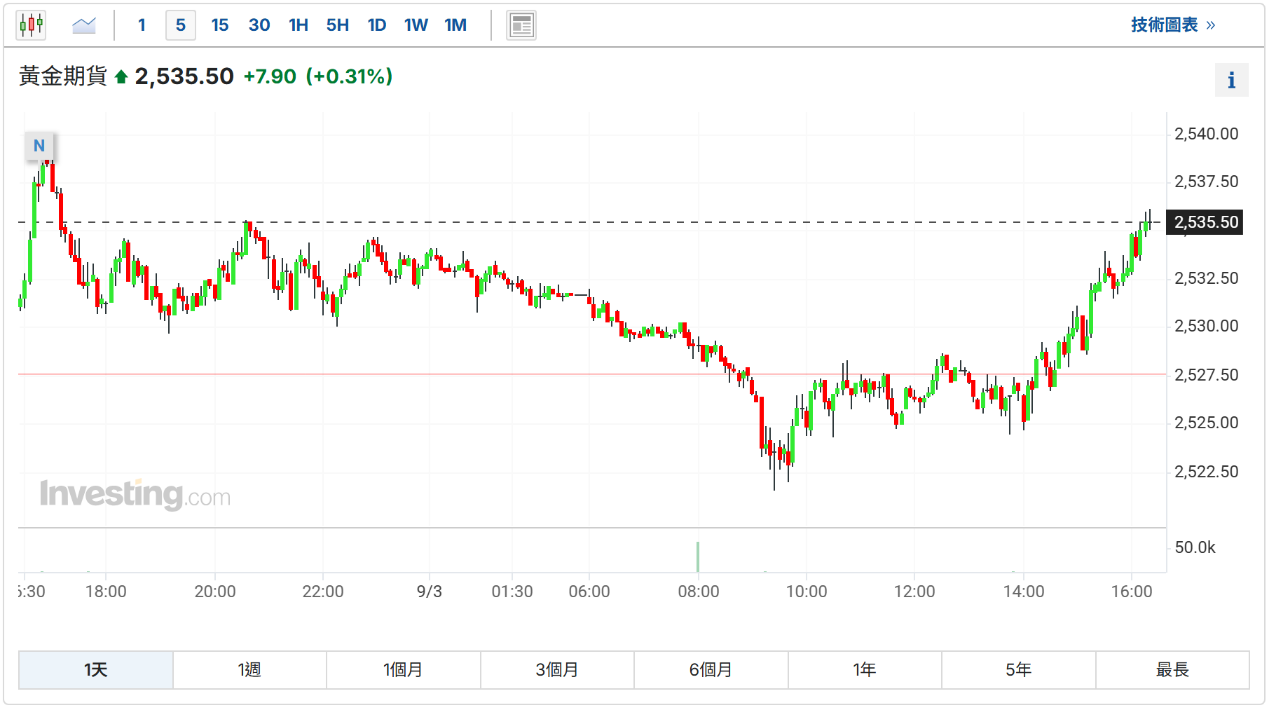The width and height of the screenshot is (1269, 710).
Task: Click the green up arrow beside price
Action: pyautogui.click(x=121, y=77)
